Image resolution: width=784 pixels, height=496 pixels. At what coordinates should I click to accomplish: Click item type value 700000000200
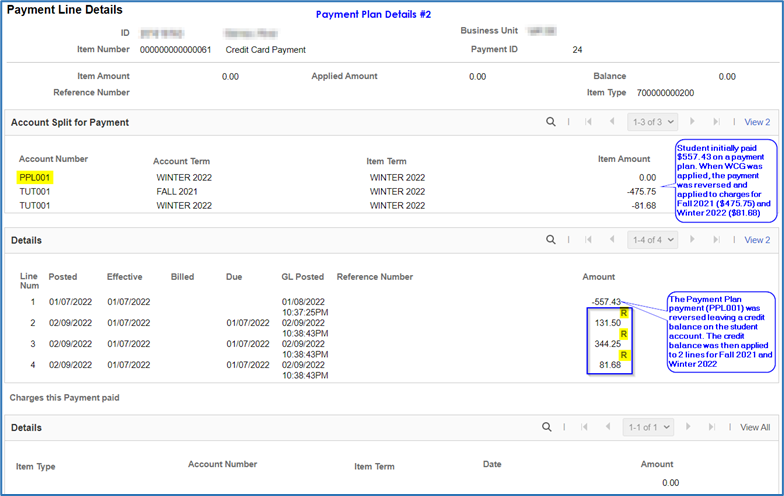[x=665, y=92]
